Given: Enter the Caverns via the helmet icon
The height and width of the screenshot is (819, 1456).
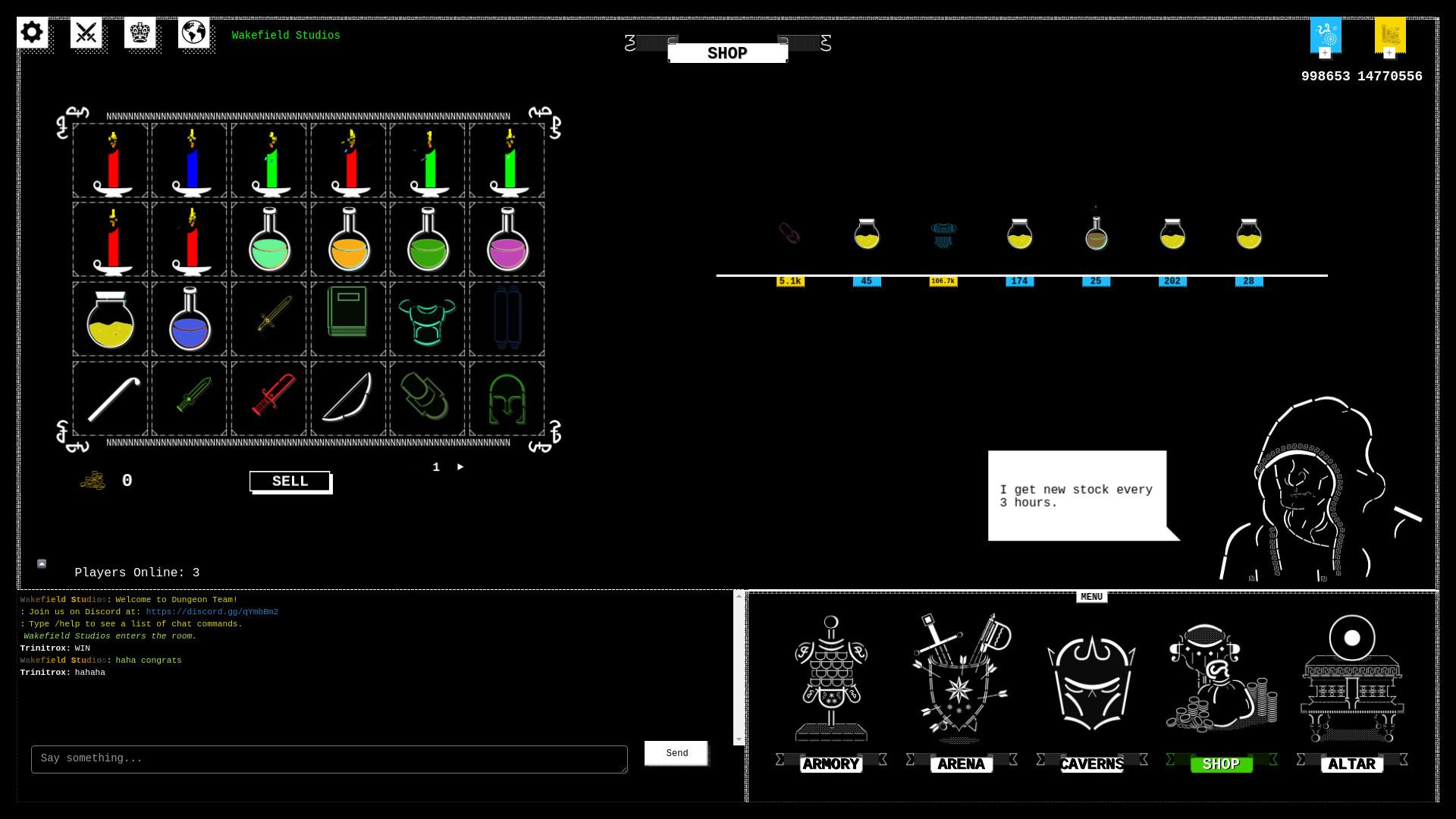Looking at the screenshot, I should click(1091, 682).
